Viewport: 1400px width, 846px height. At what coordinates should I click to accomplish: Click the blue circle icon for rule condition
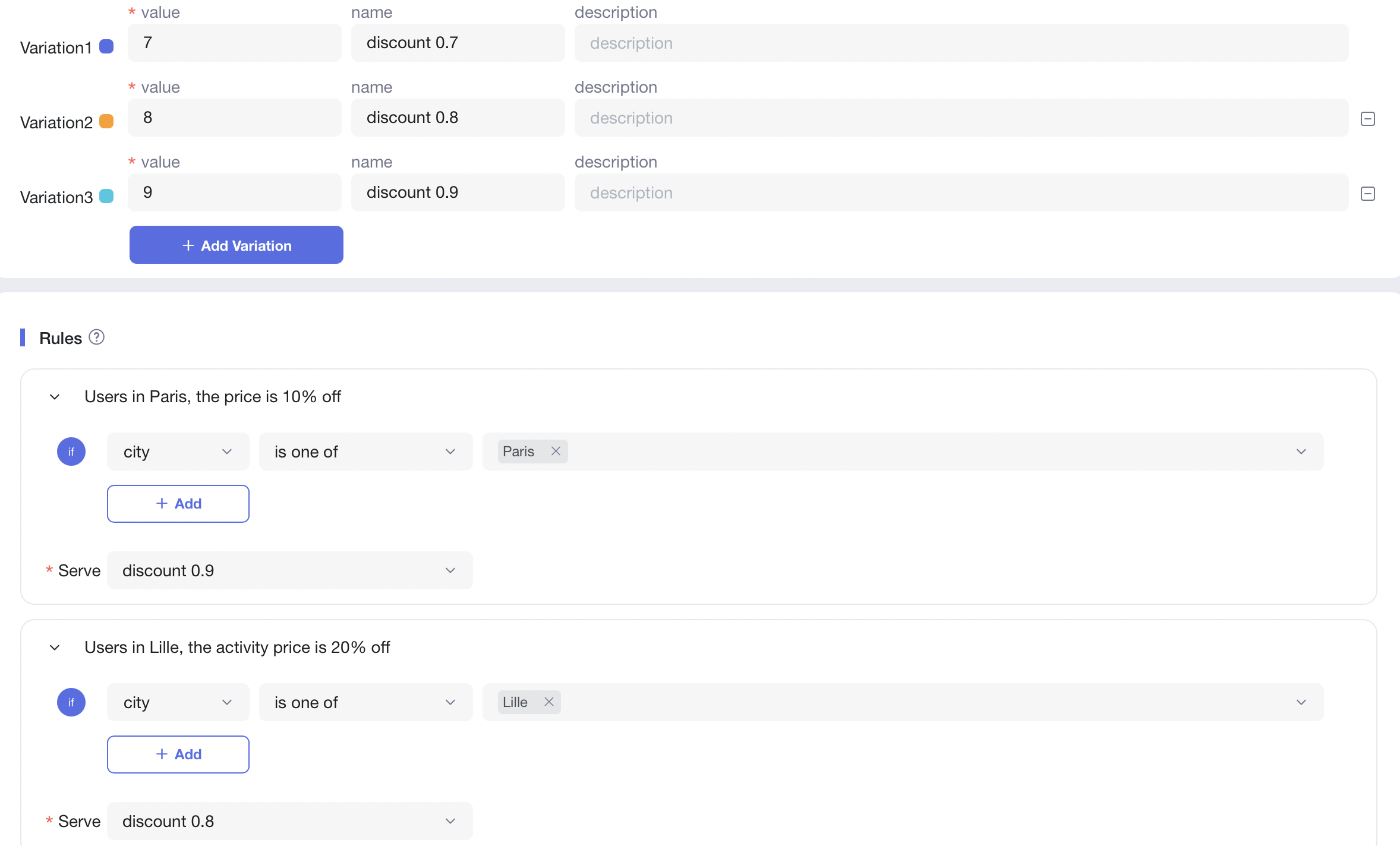pyautogui.click(x=71, y=452)
